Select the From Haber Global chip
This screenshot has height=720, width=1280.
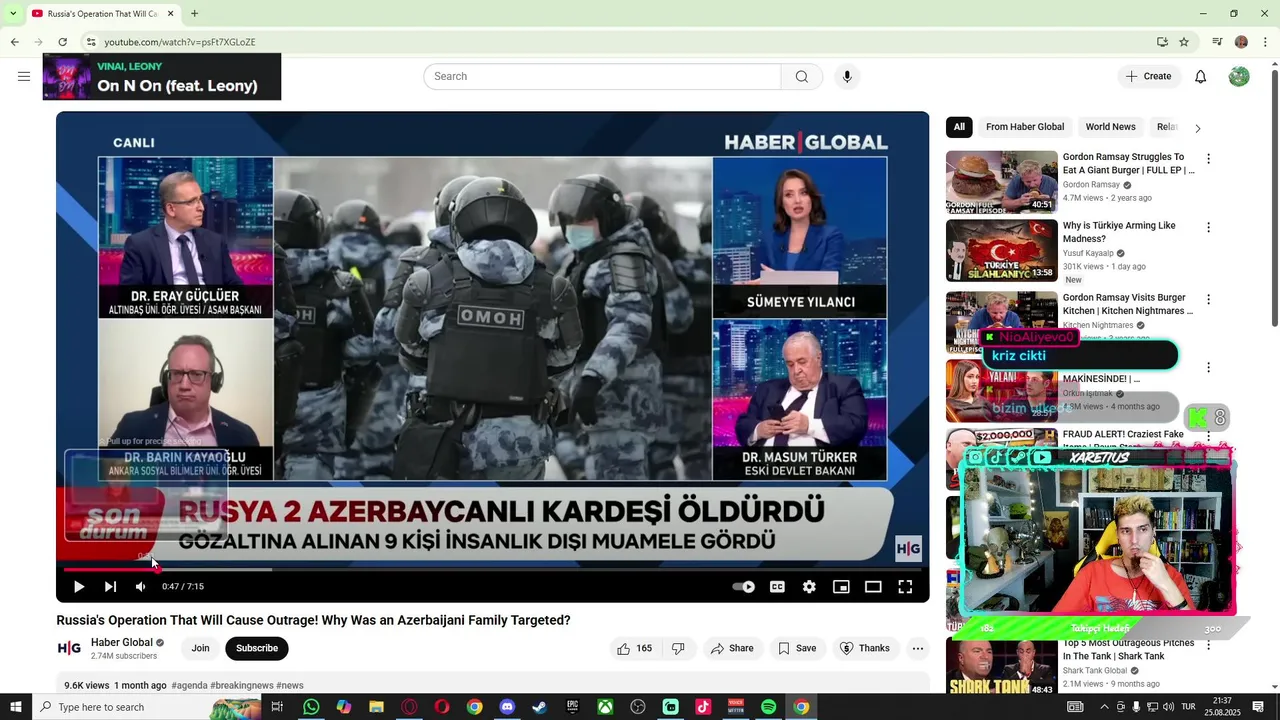(1025, 127)
